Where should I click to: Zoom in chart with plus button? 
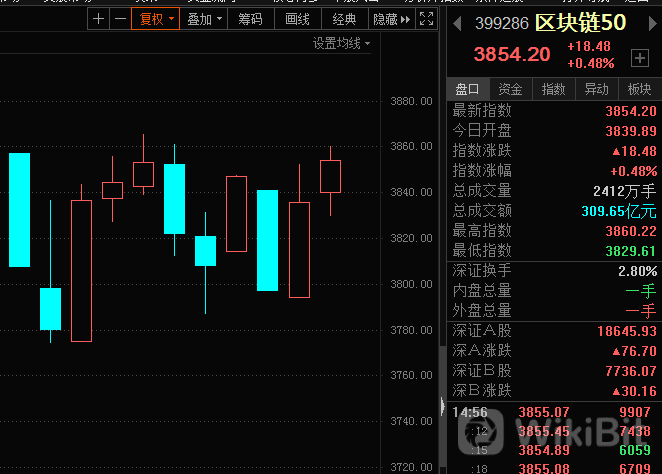coord(98,19)
